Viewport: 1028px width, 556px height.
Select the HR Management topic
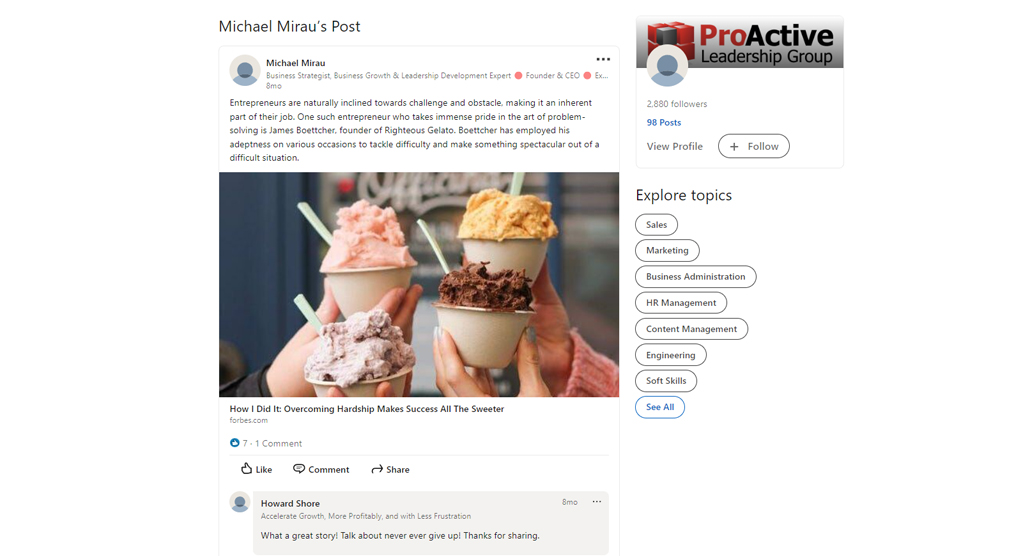pos(681,303)
